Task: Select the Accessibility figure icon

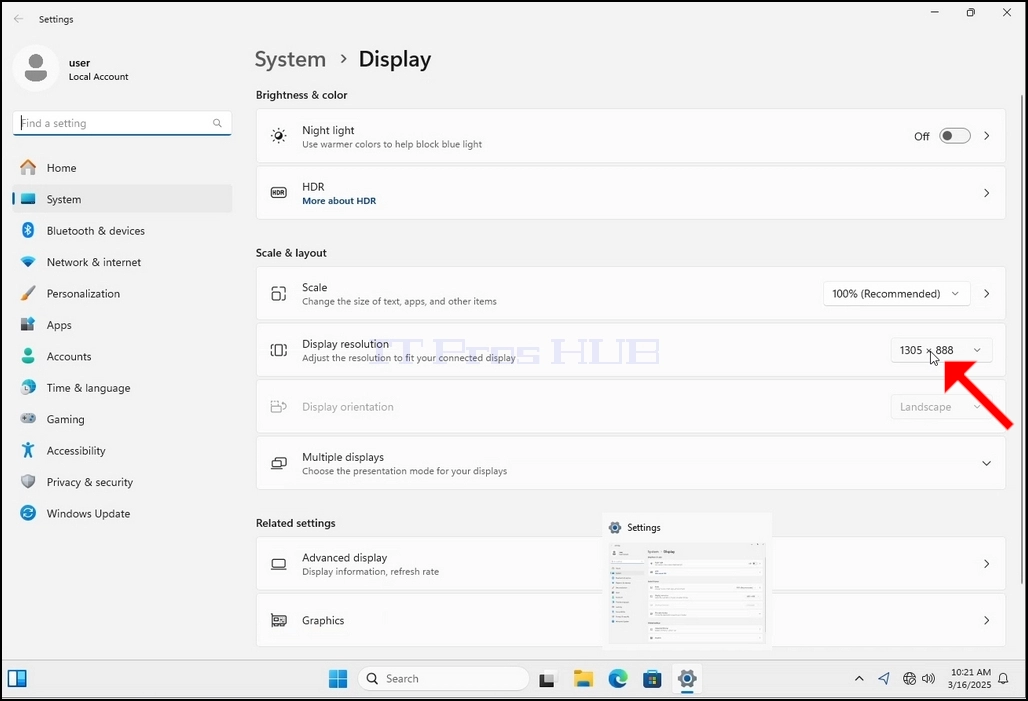Action: [x=28, y=450]
